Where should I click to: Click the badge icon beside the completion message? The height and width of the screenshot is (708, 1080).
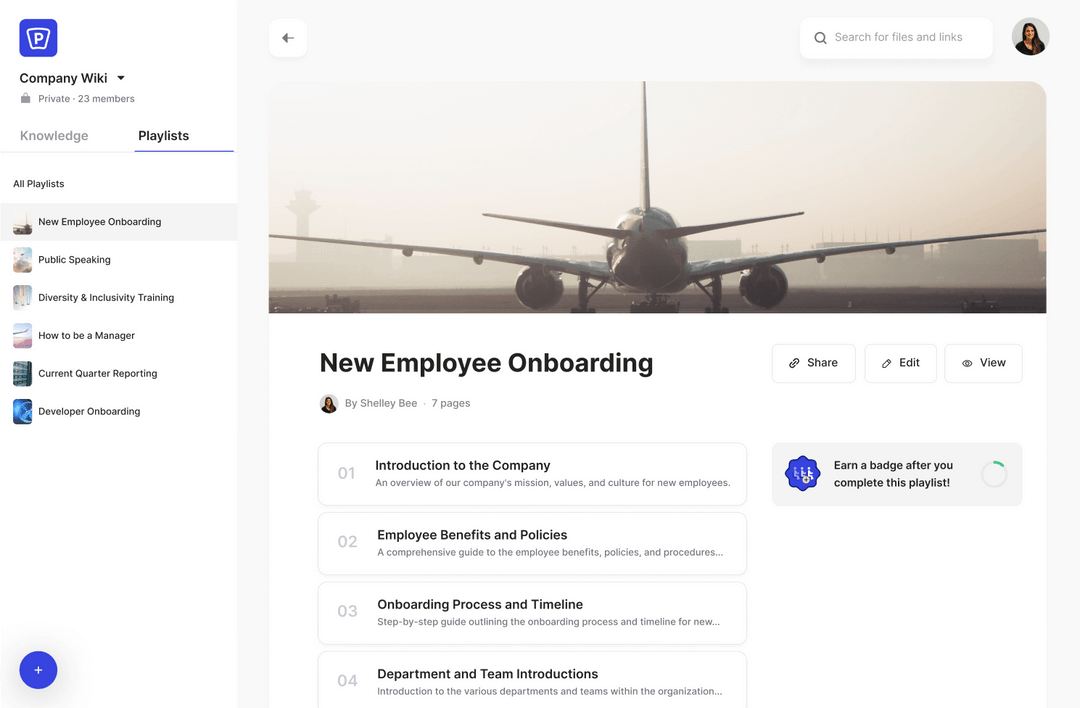(x=802, y=473)
